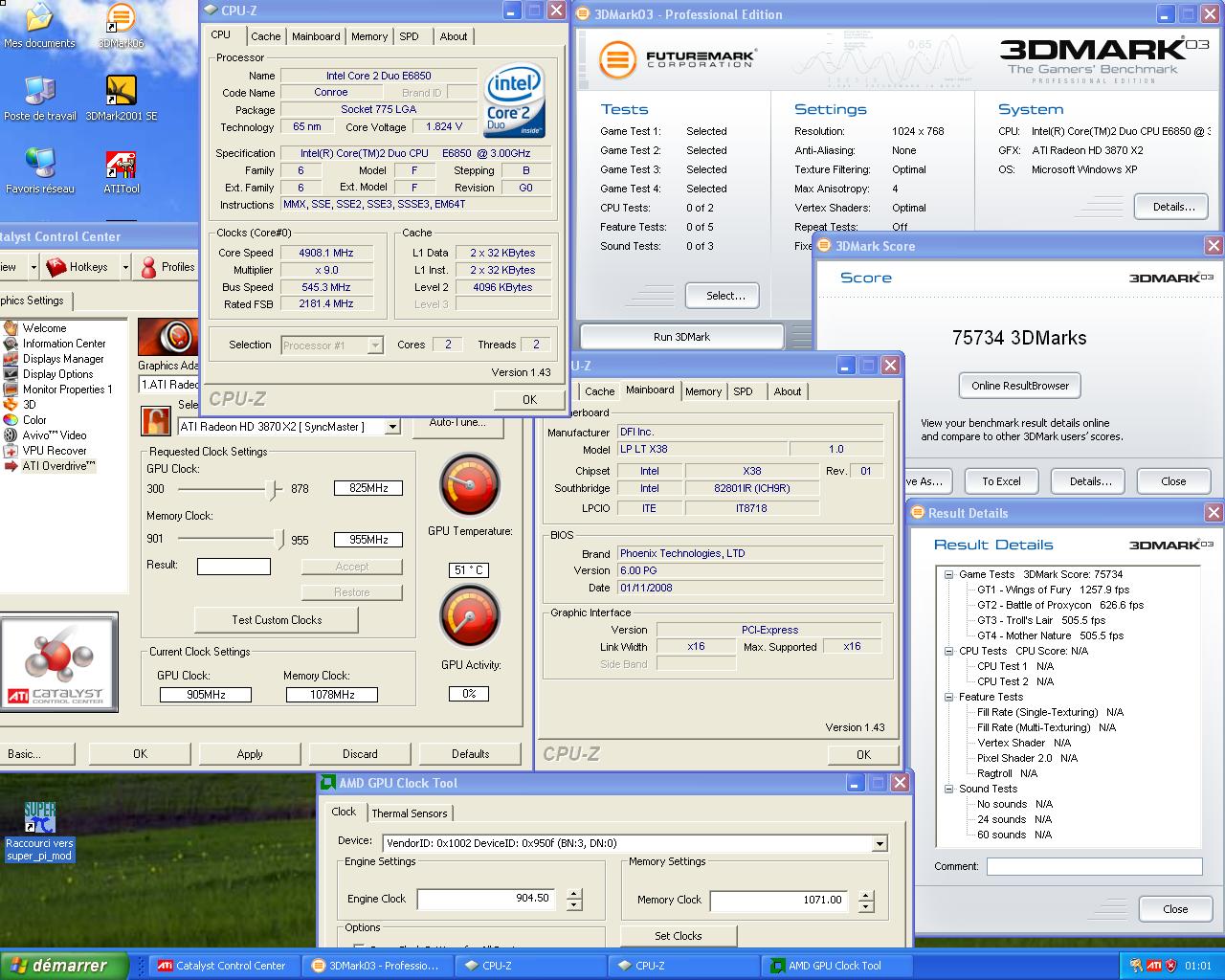The height and width of the screenshot is (980, 1225).
Task: Switch to AMD GPU Clock Tool taskbar item
Action: tap(837, 966)
